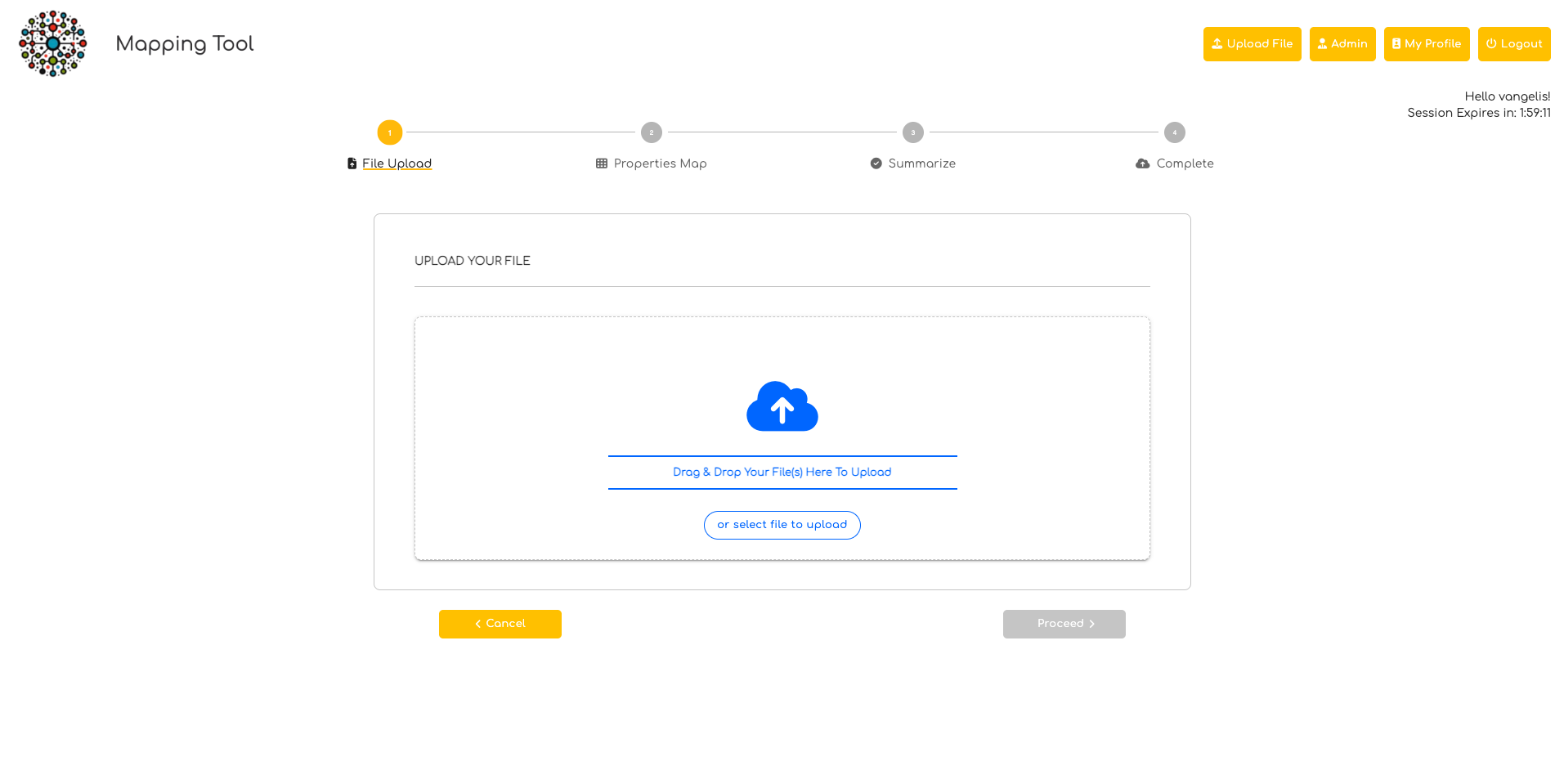Click the cloud icon beside Complete step

(x=1142, y=163)
